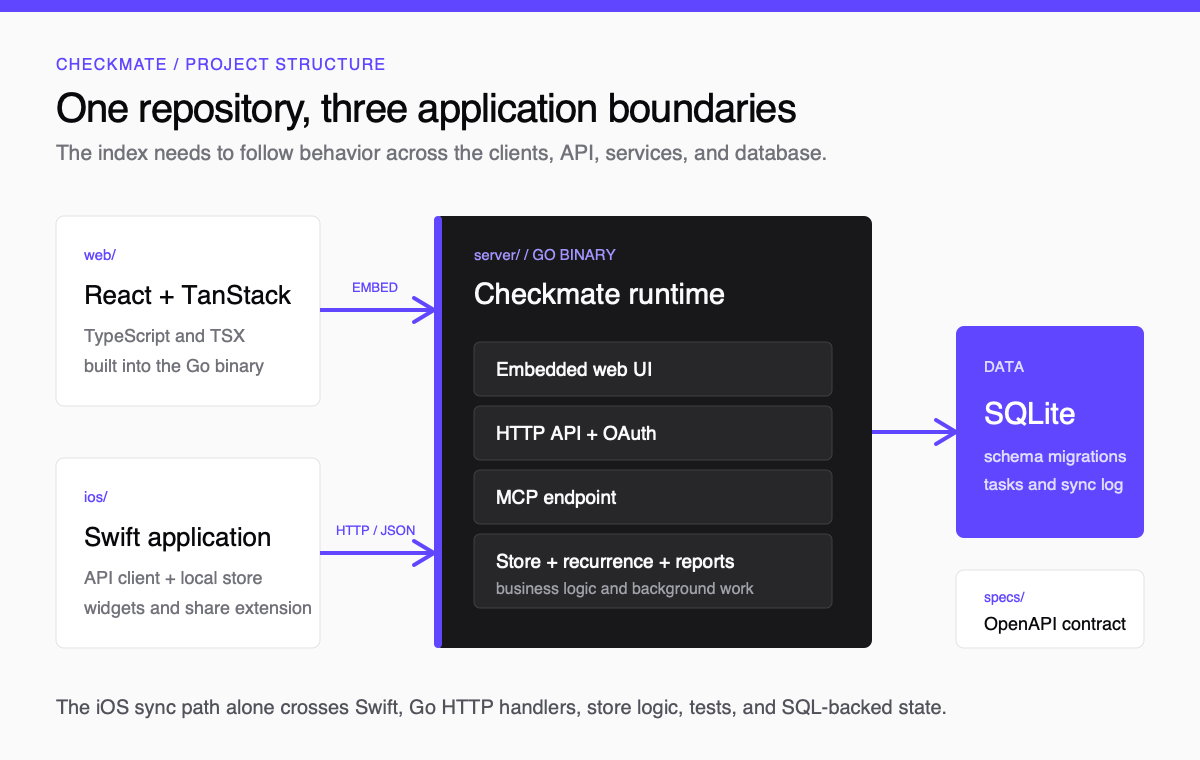Select the title 'One repository, three application boundaries'
The image size is (1200, 760).
point(426,108)
